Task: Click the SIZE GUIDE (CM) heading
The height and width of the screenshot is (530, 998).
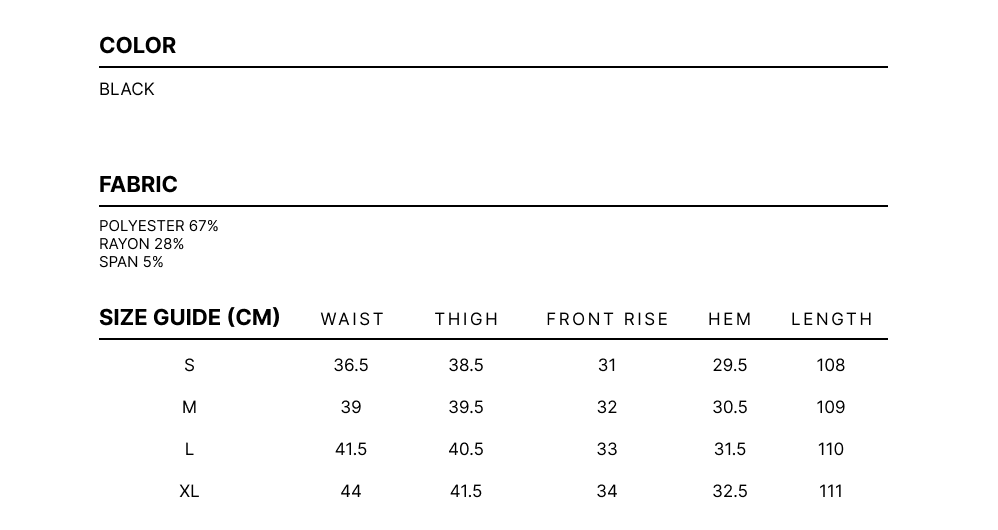Action: coord(190,317)
